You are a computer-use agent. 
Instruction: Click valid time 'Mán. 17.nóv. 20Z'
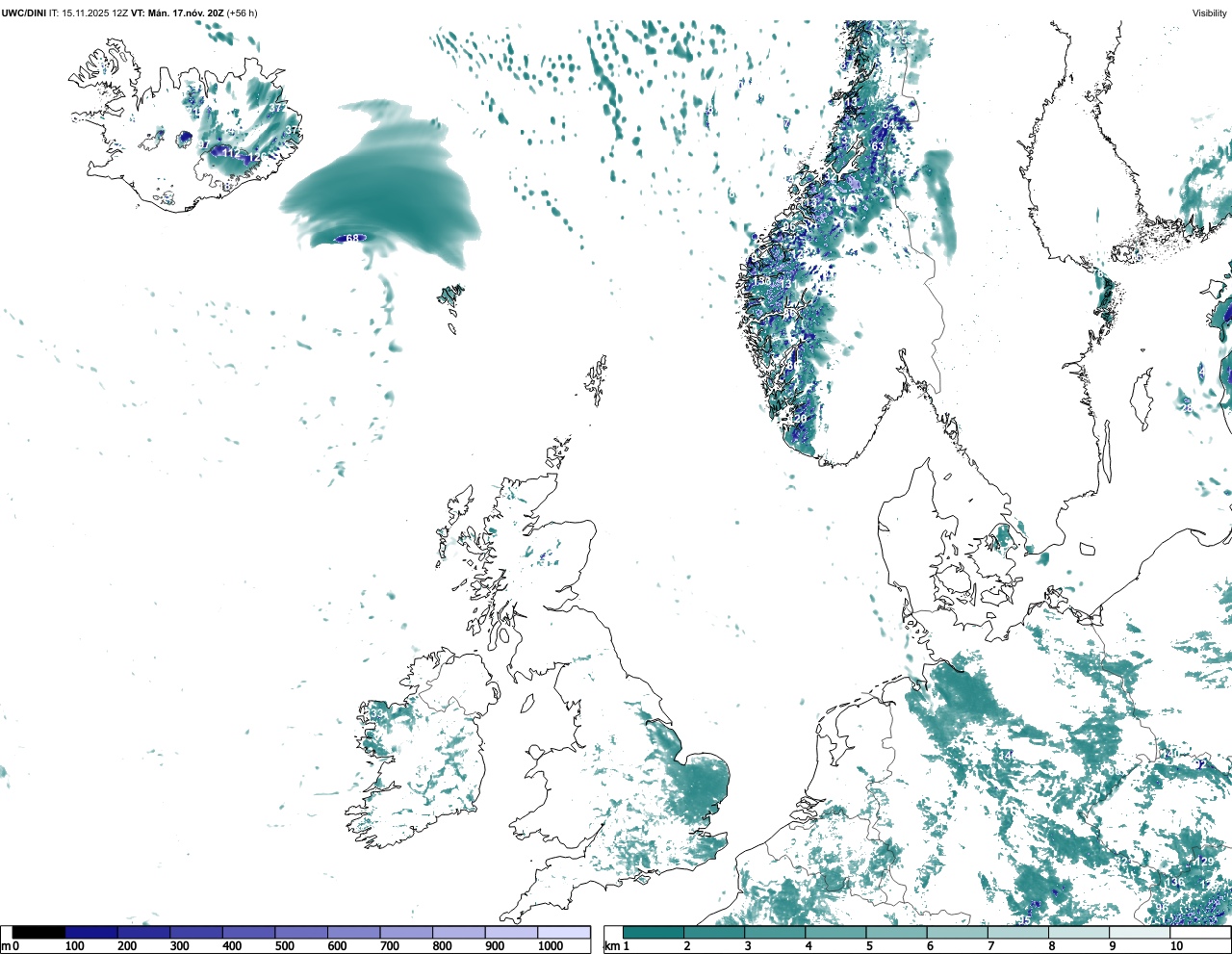coord(185,13)
